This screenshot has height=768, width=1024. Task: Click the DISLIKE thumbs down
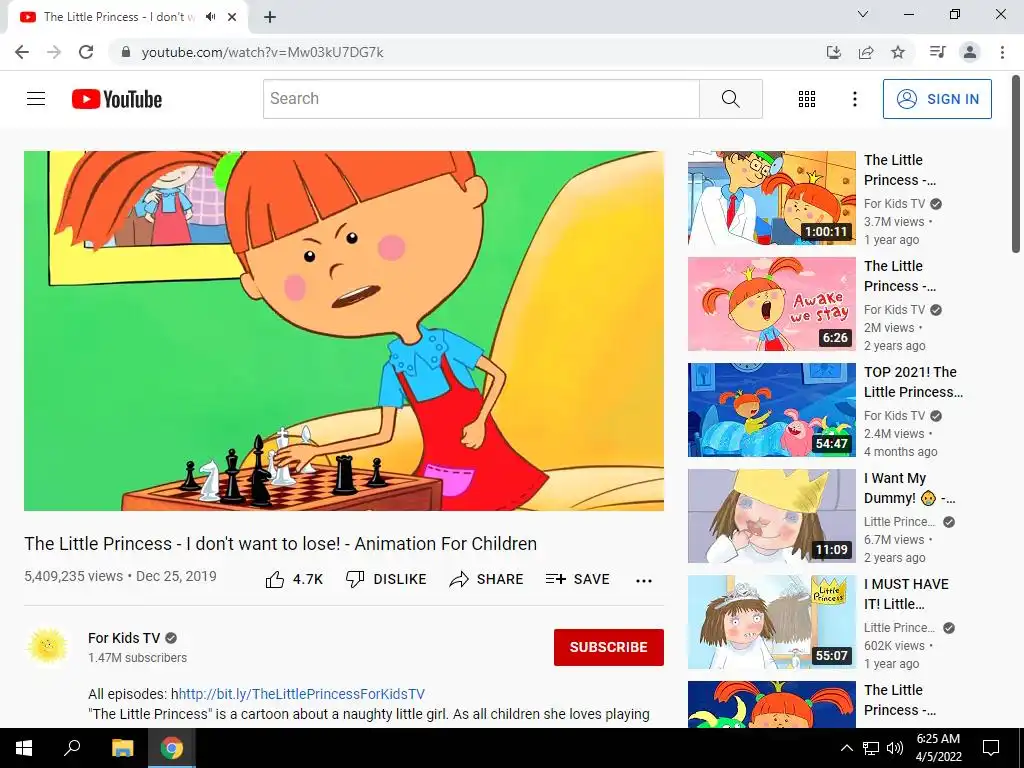pyautogui.click(x=386, y=579)
